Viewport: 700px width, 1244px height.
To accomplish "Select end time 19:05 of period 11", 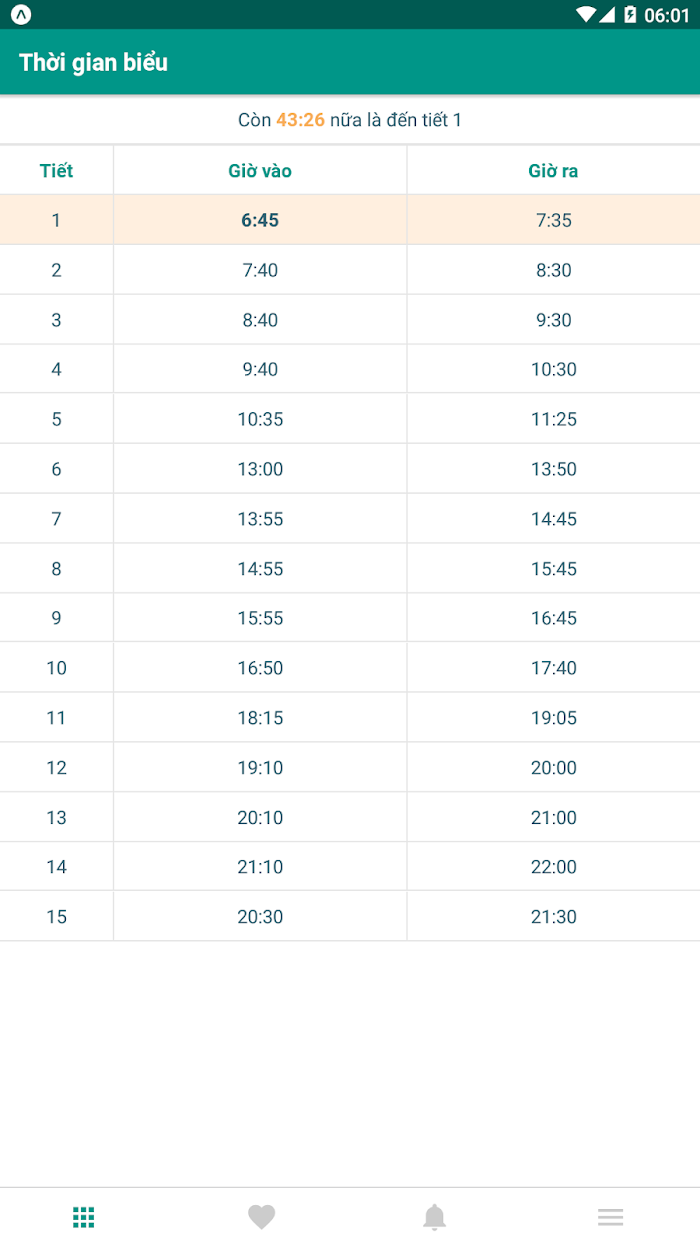I will tap(554, 718).
